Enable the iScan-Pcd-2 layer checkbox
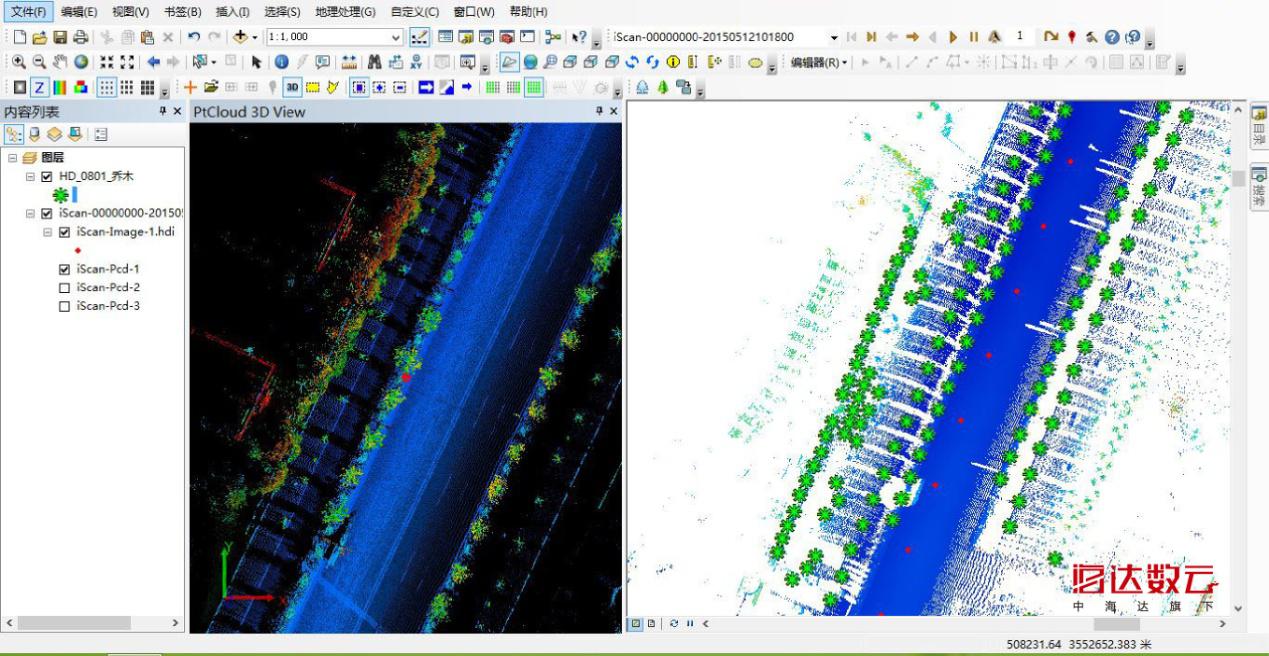Image resolution: width=1269 pixels, height=656 pixels. (65, 288)
